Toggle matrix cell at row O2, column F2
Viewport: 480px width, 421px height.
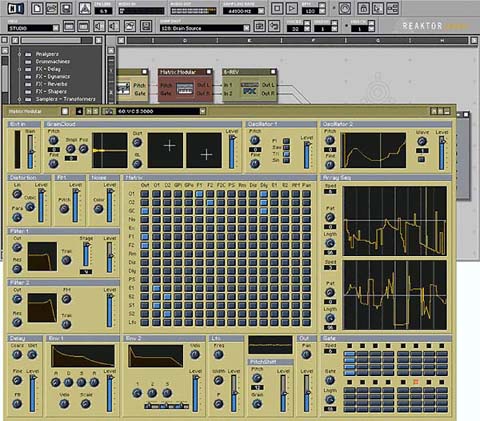210,202
